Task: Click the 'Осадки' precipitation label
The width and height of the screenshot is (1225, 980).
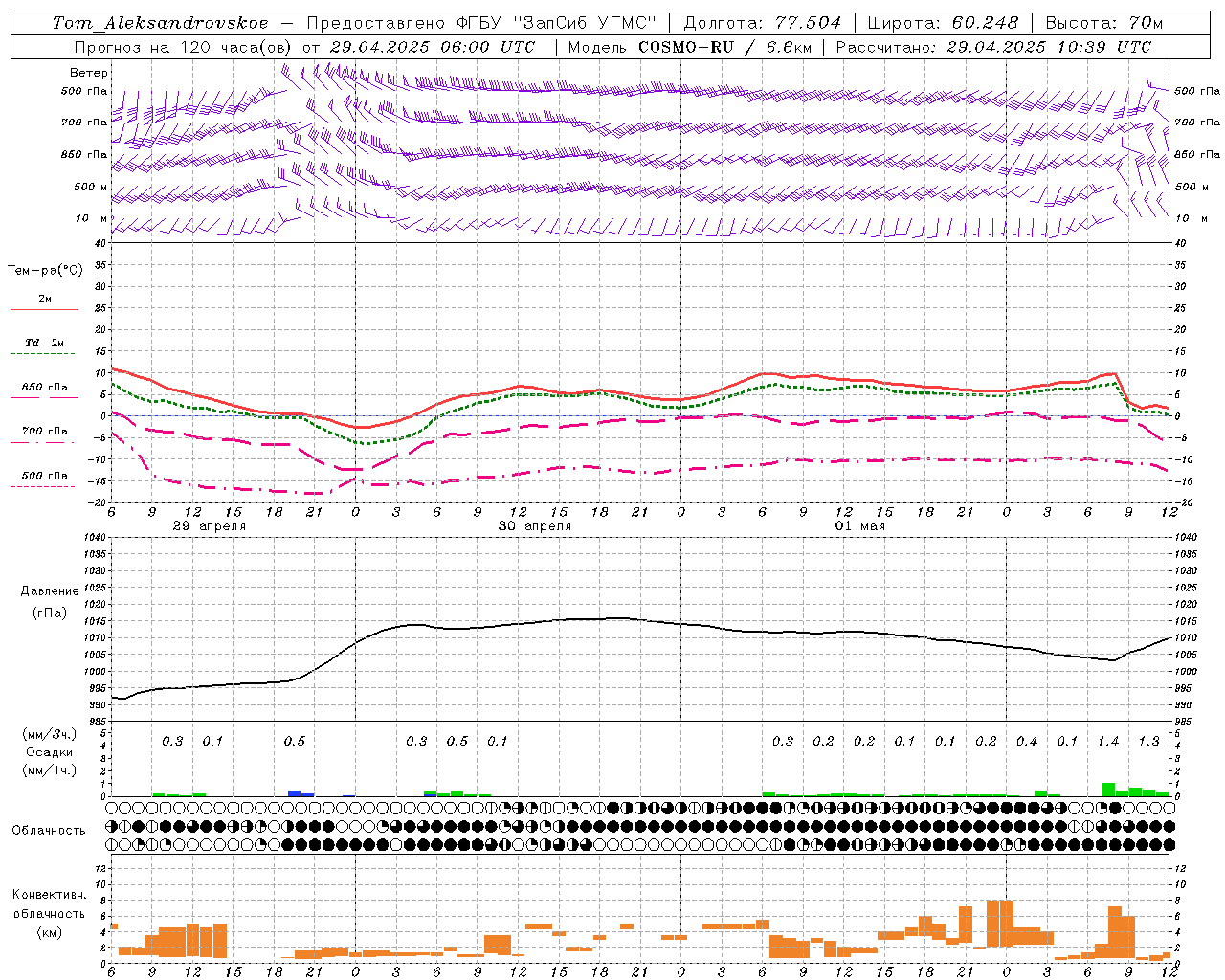Action: (x=50, y=752)
